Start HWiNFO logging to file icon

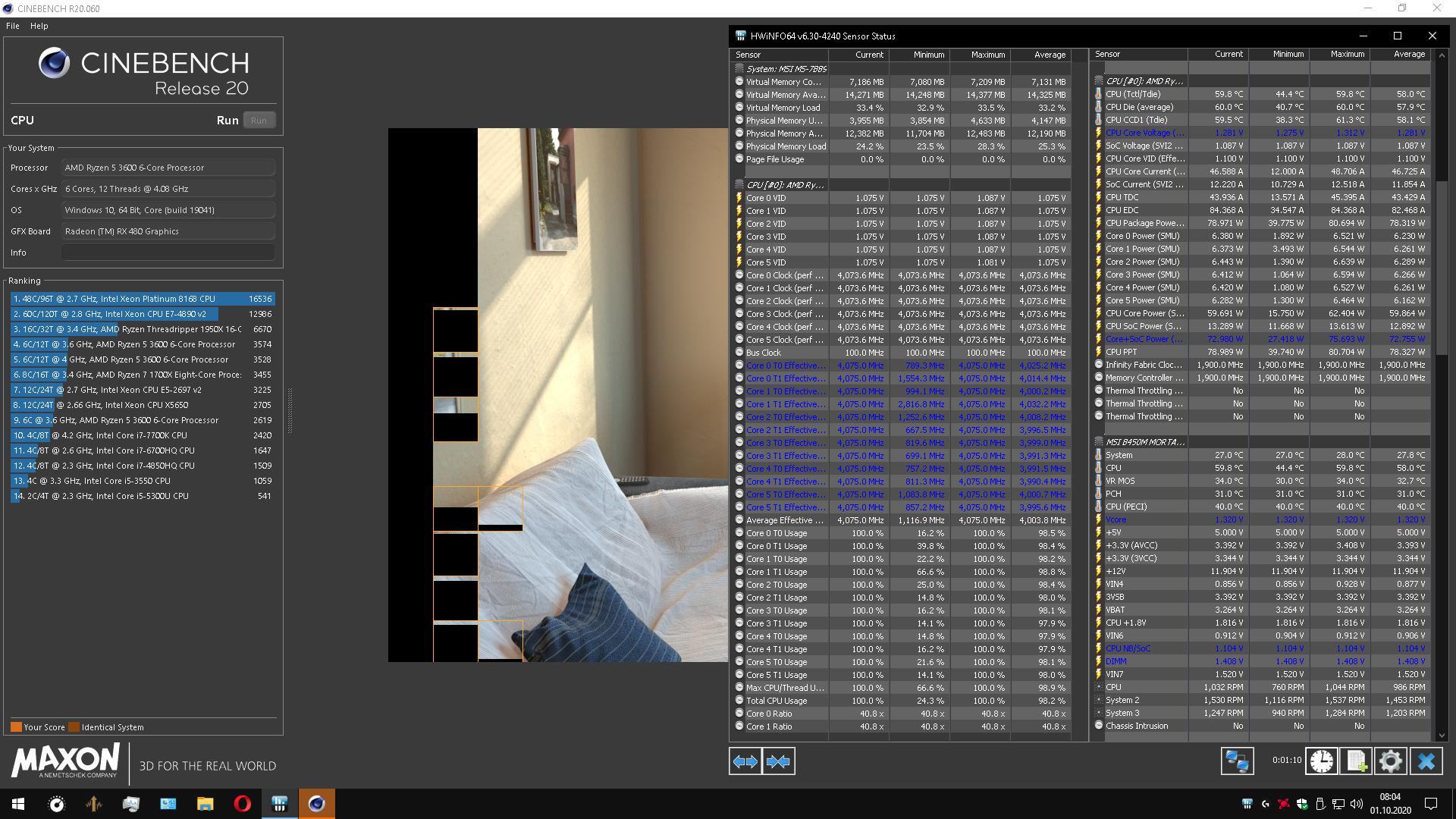point(1356,761)
